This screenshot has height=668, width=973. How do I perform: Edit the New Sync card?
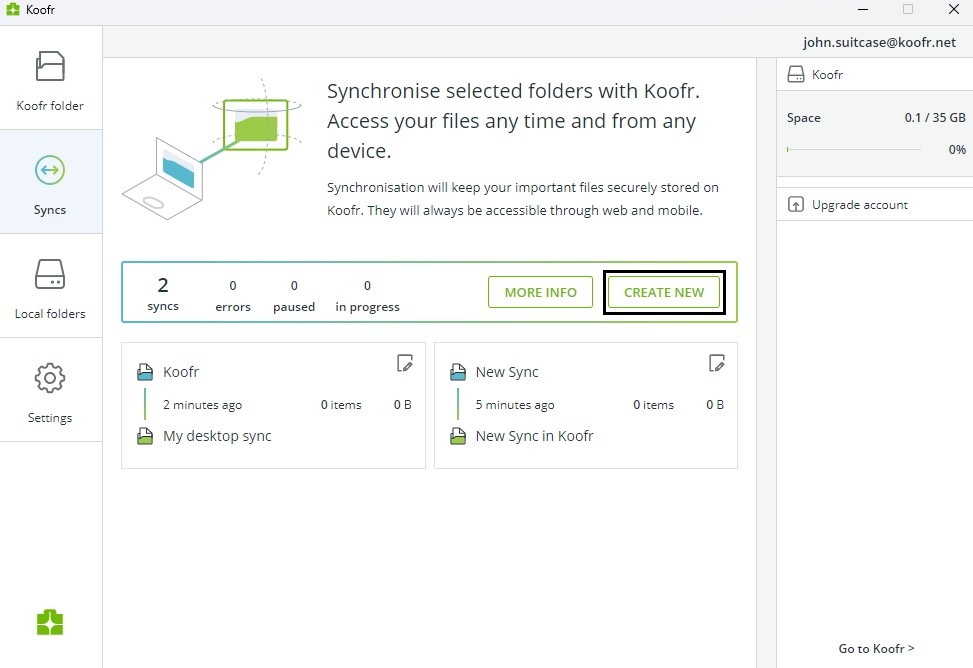coord(717,363)
